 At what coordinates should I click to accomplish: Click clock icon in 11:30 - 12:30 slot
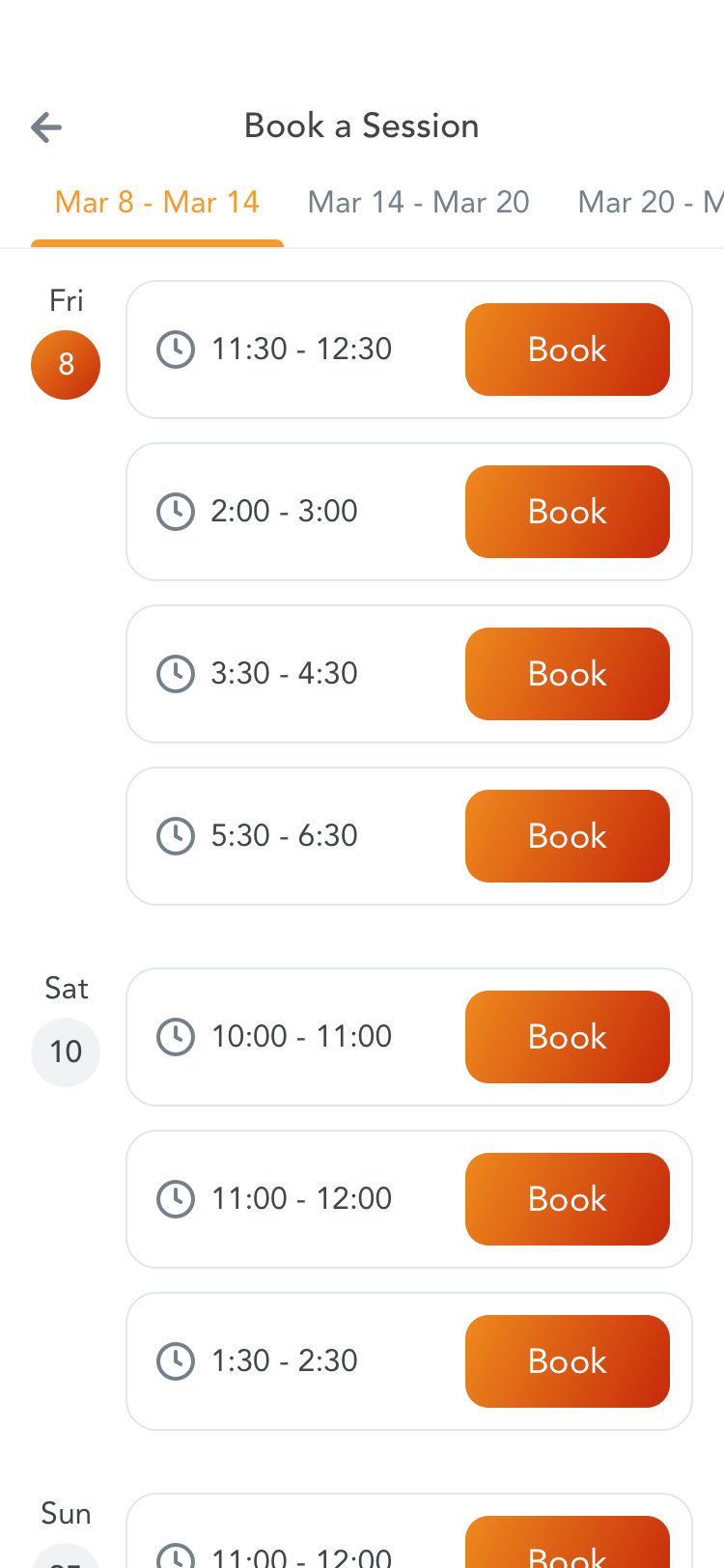pos(176,350)
